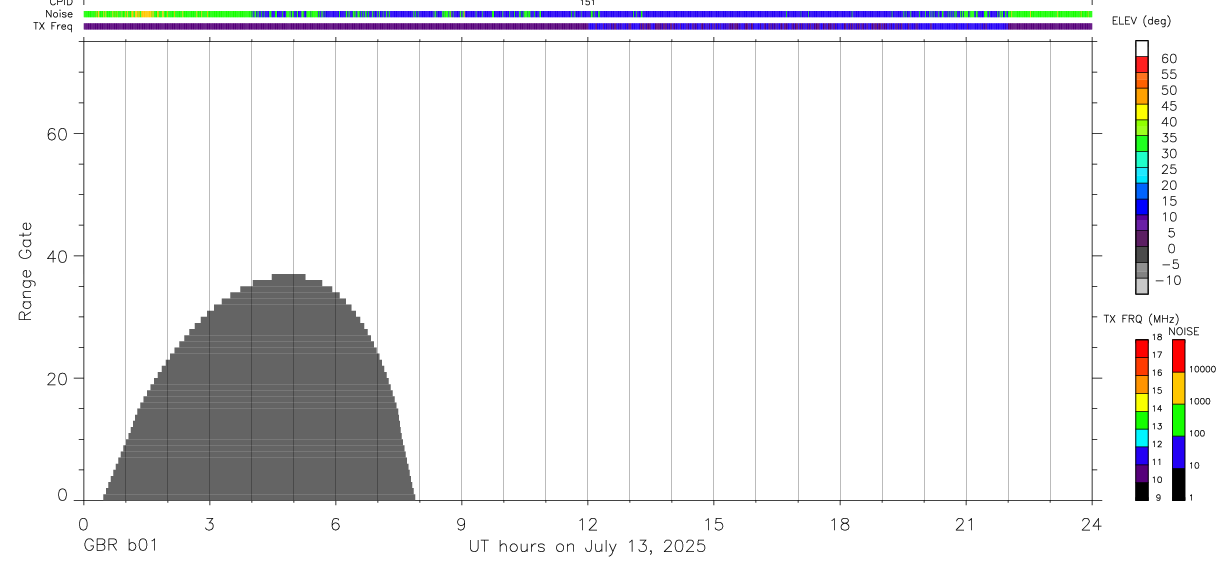Click the x-axis tick label '18'

point(840,525)
